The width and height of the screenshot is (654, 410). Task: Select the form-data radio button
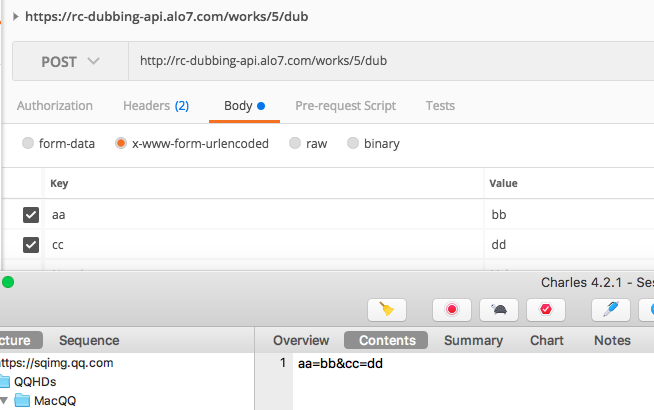(x=28, y=143)
